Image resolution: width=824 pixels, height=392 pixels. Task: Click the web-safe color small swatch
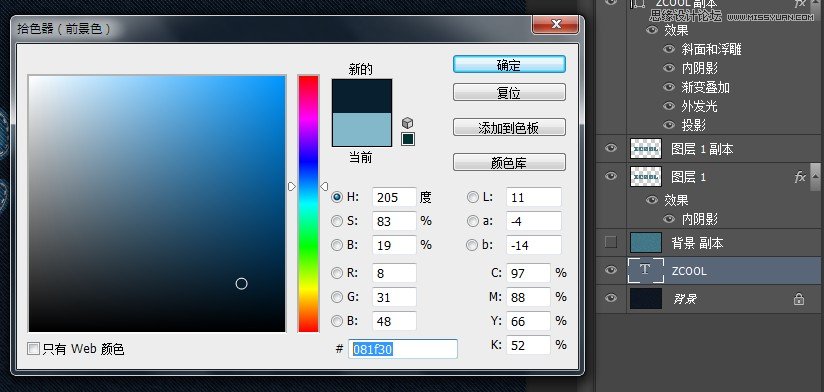coord(408,139)
